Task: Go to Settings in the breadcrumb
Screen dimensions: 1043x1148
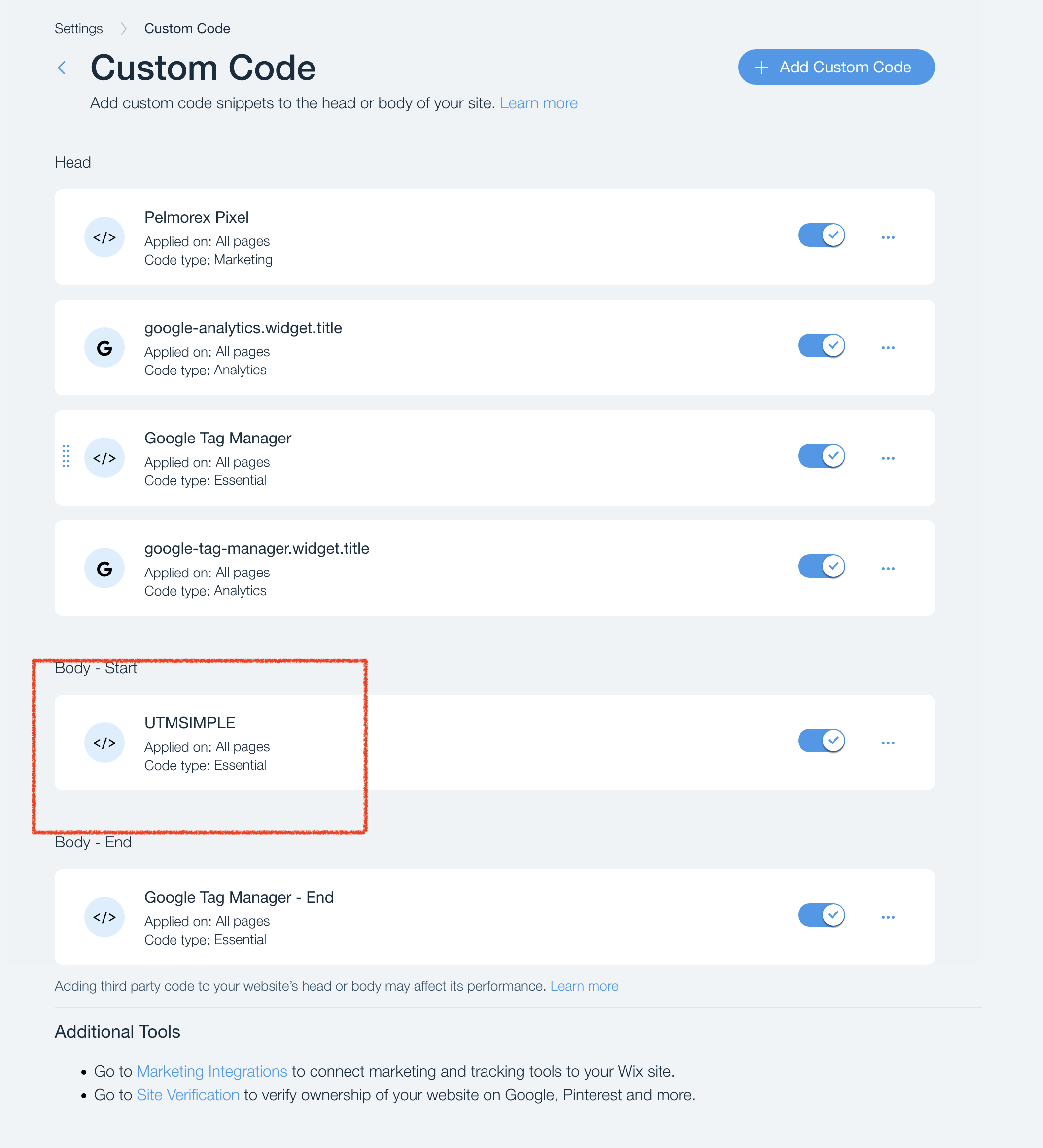Action: (78, 29)
